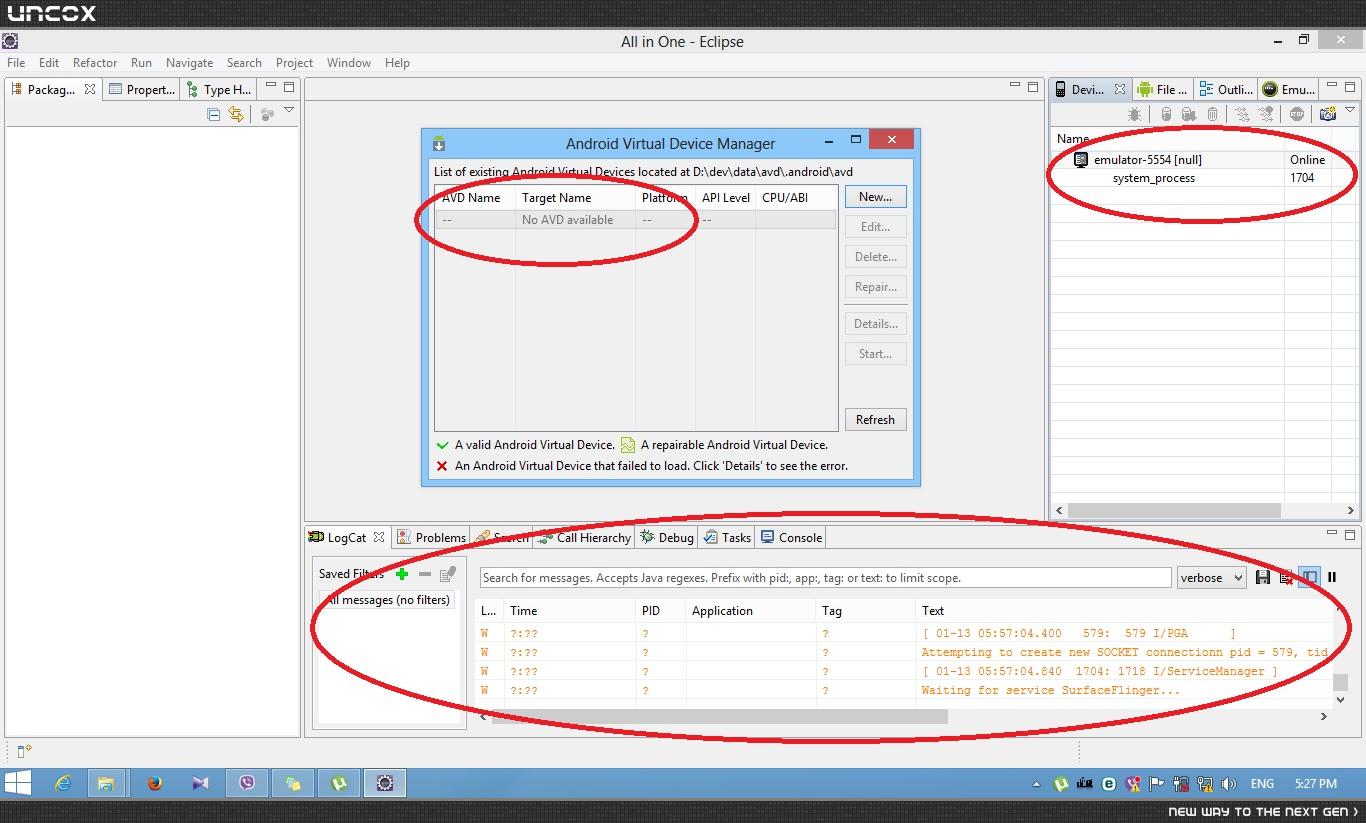Viewport: 1366px width, 823px height.
Task: Edit the selected LogCat filter
Action: tap(448, 574)
